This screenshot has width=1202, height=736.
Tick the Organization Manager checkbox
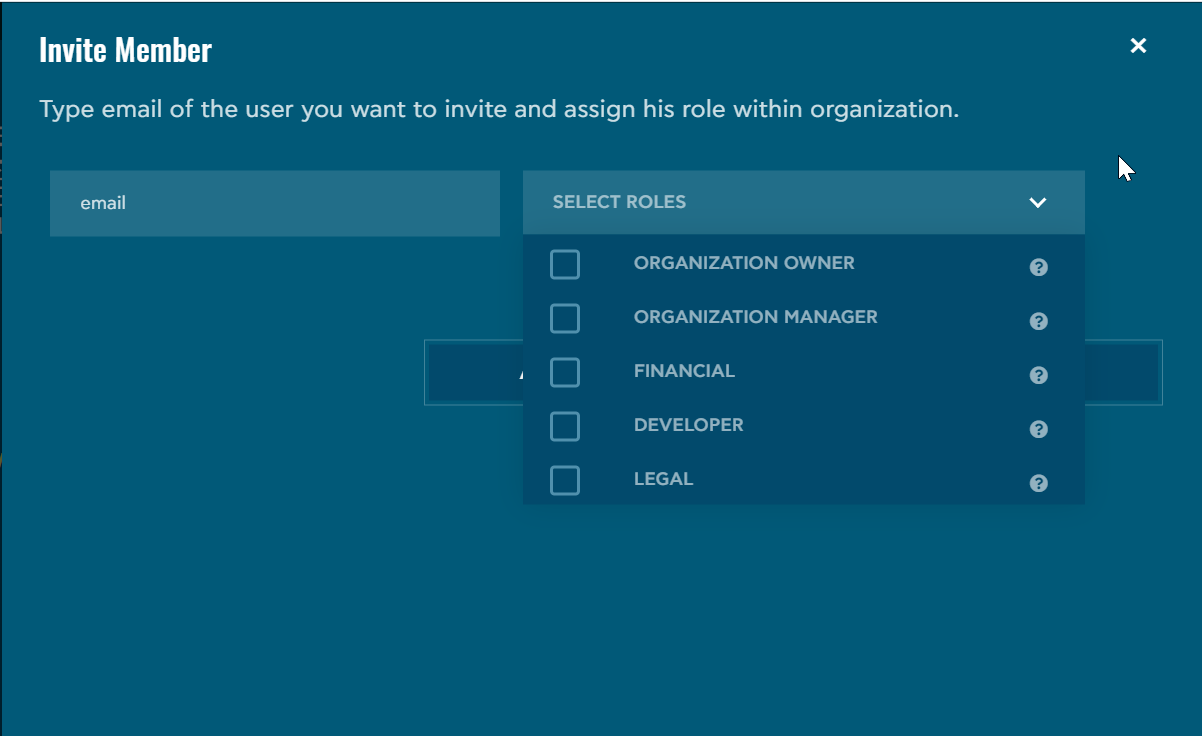pyautogui.click(x=565, y=319)
